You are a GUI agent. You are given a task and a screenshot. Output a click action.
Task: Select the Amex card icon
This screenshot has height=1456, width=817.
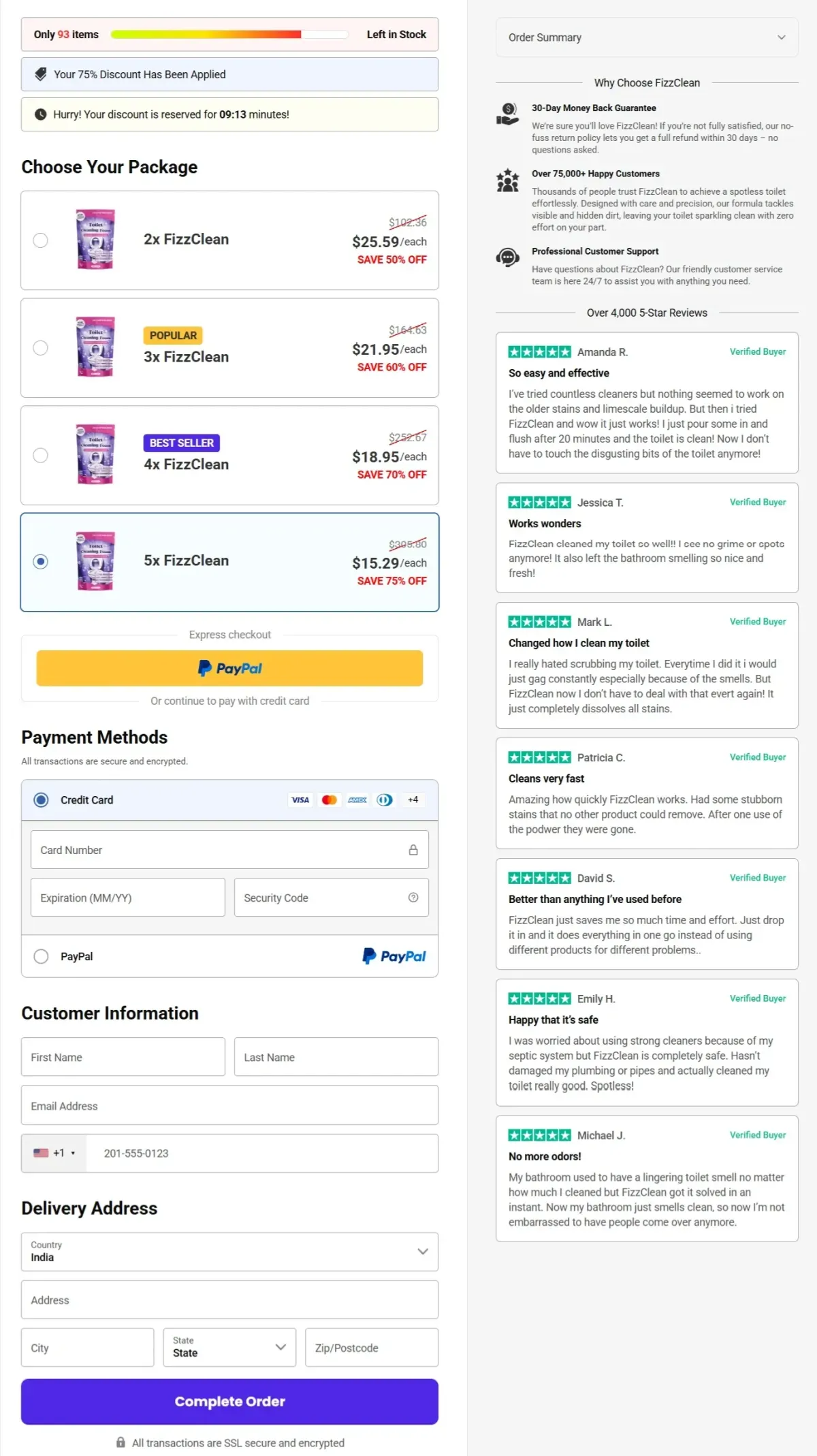(x=356, y=800)
